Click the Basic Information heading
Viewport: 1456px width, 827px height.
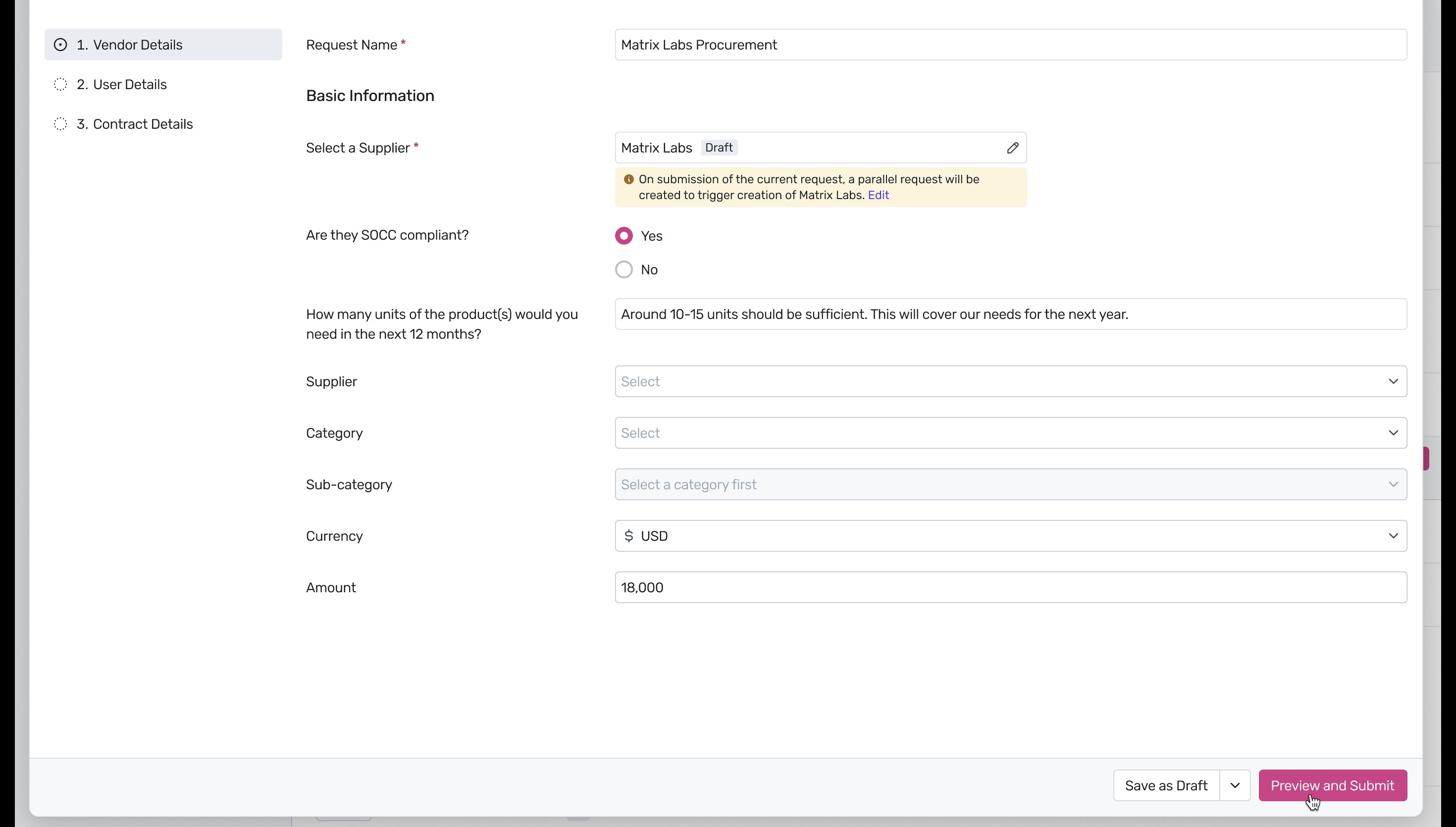point(370,96)
